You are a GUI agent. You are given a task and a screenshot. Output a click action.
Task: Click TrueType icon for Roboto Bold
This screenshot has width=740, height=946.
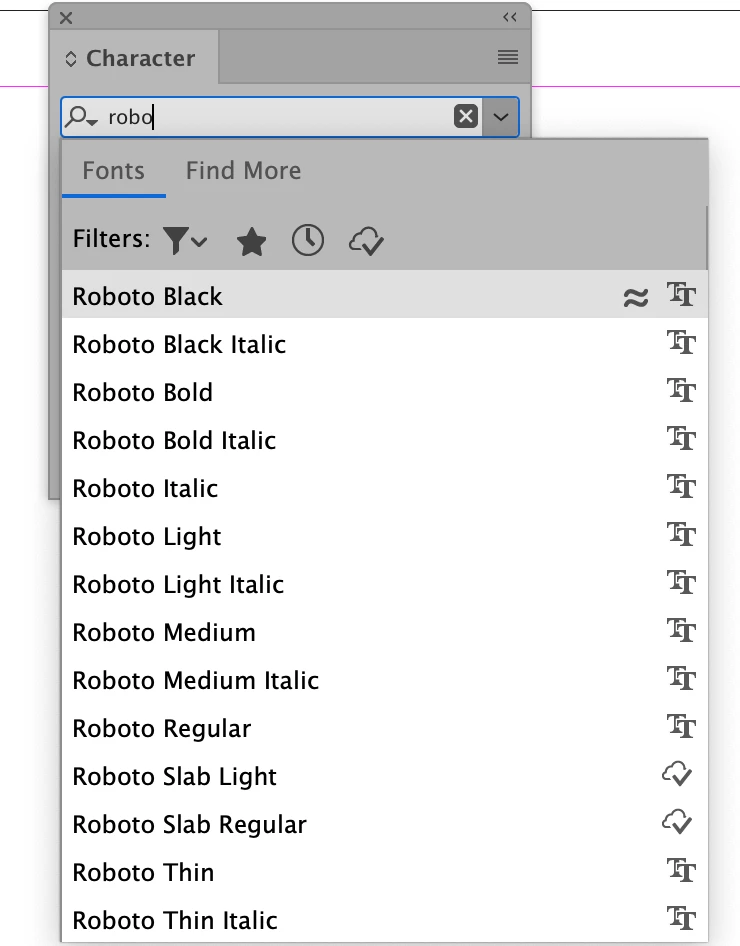(x=681, y=390)
